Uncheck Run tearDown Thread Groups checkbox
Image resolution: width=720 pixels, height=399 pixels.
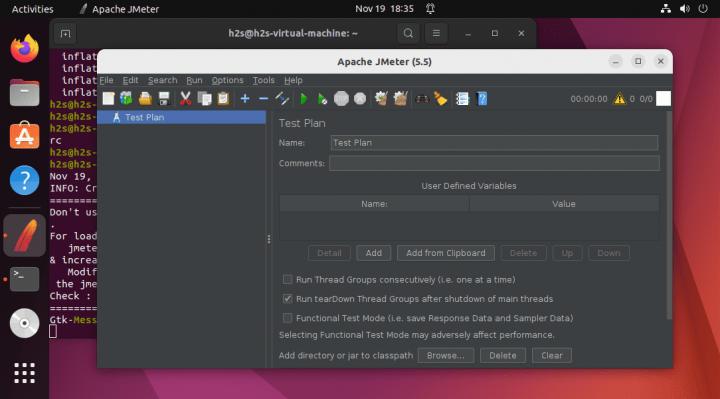point(287,299)
